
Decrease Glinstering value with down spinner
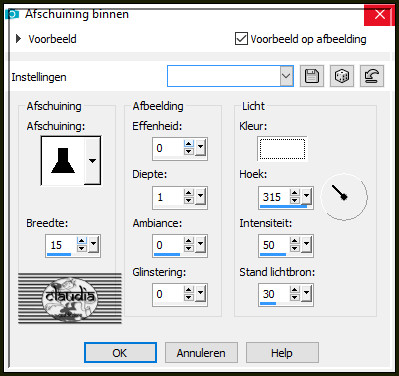(x=189, y=298)
